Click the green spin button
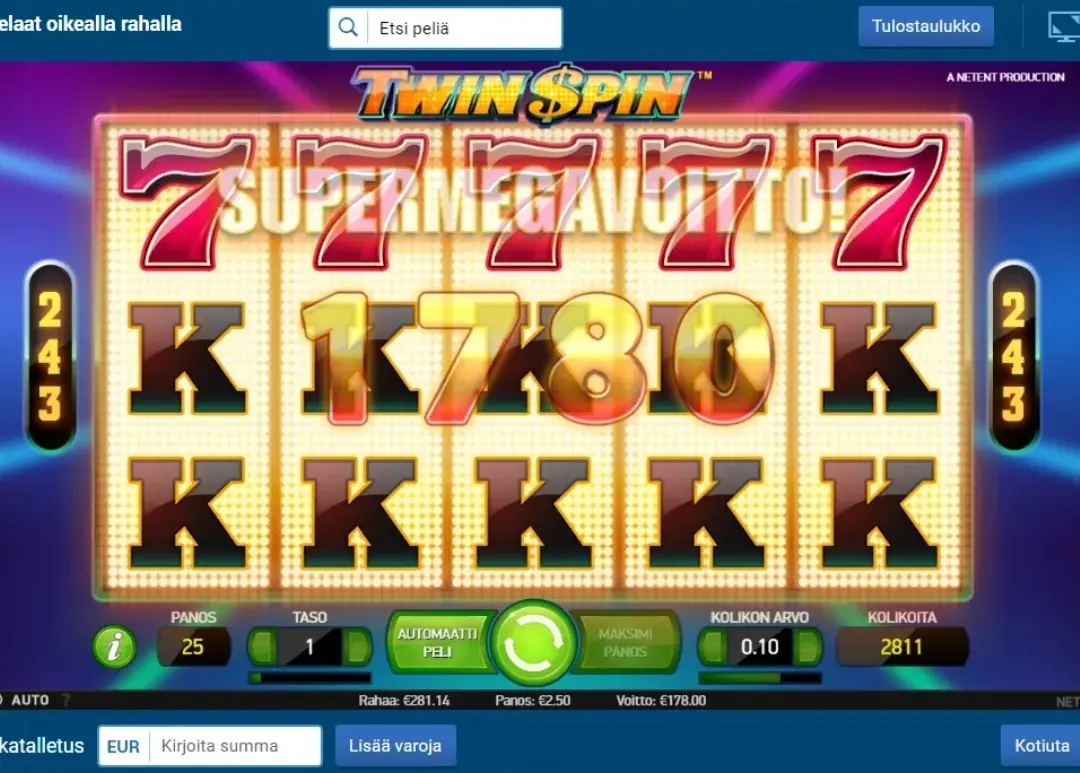Screen dimensions: 1080x773 532,643
